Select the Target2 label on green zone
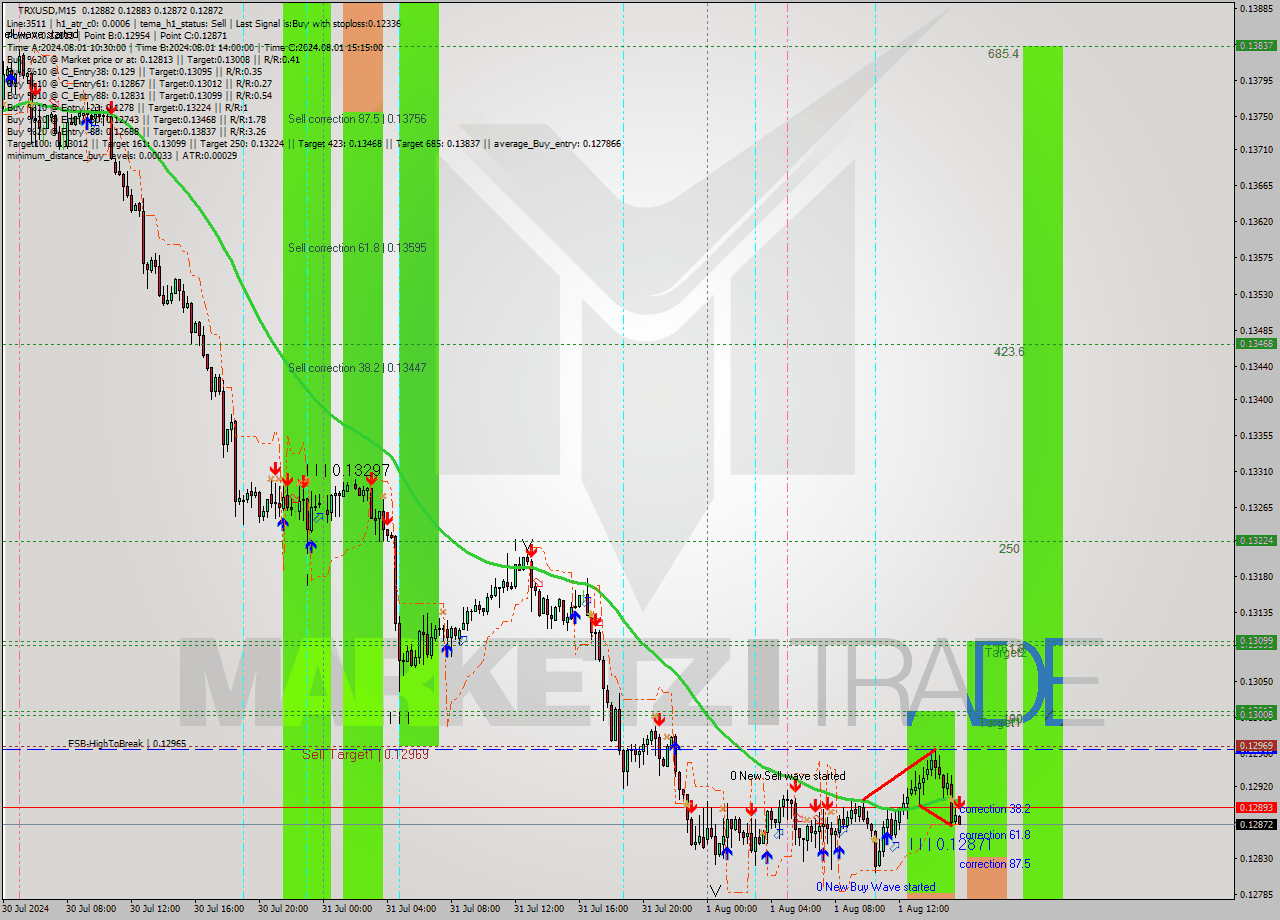The width and height of the screenshot is (1280, 920). point(1004,652)
